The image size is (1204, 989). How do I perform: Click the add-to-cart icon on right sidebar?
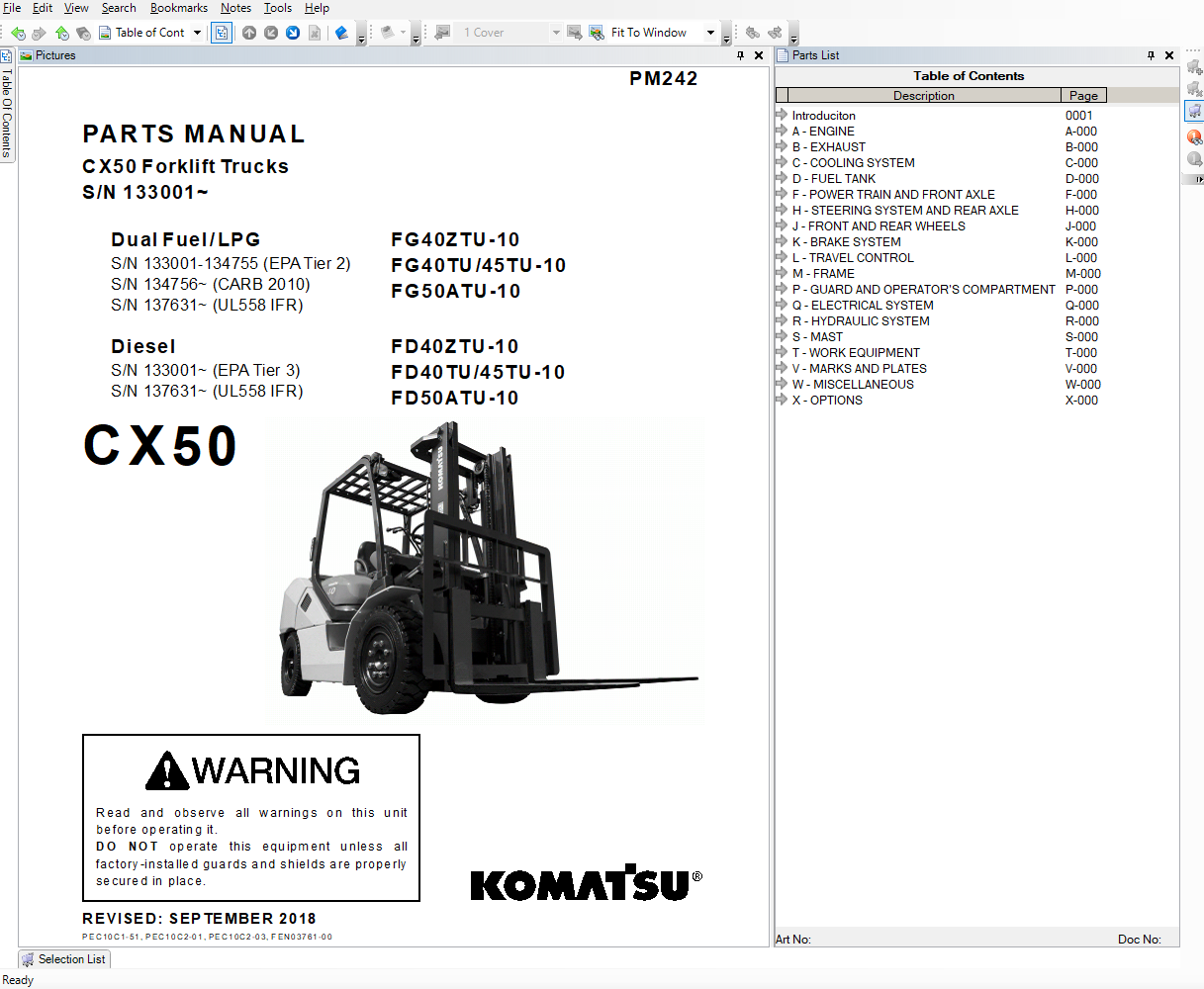[x=1195, y=66]
